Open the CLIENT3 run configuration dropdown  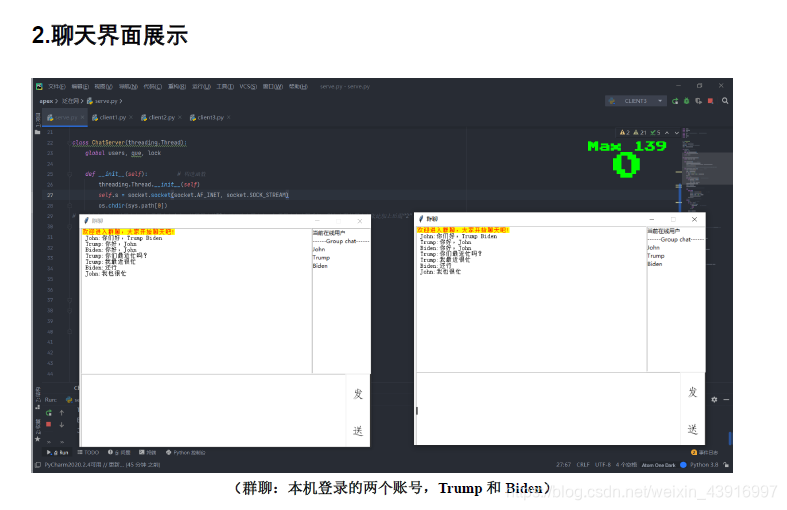pos(636,101)
